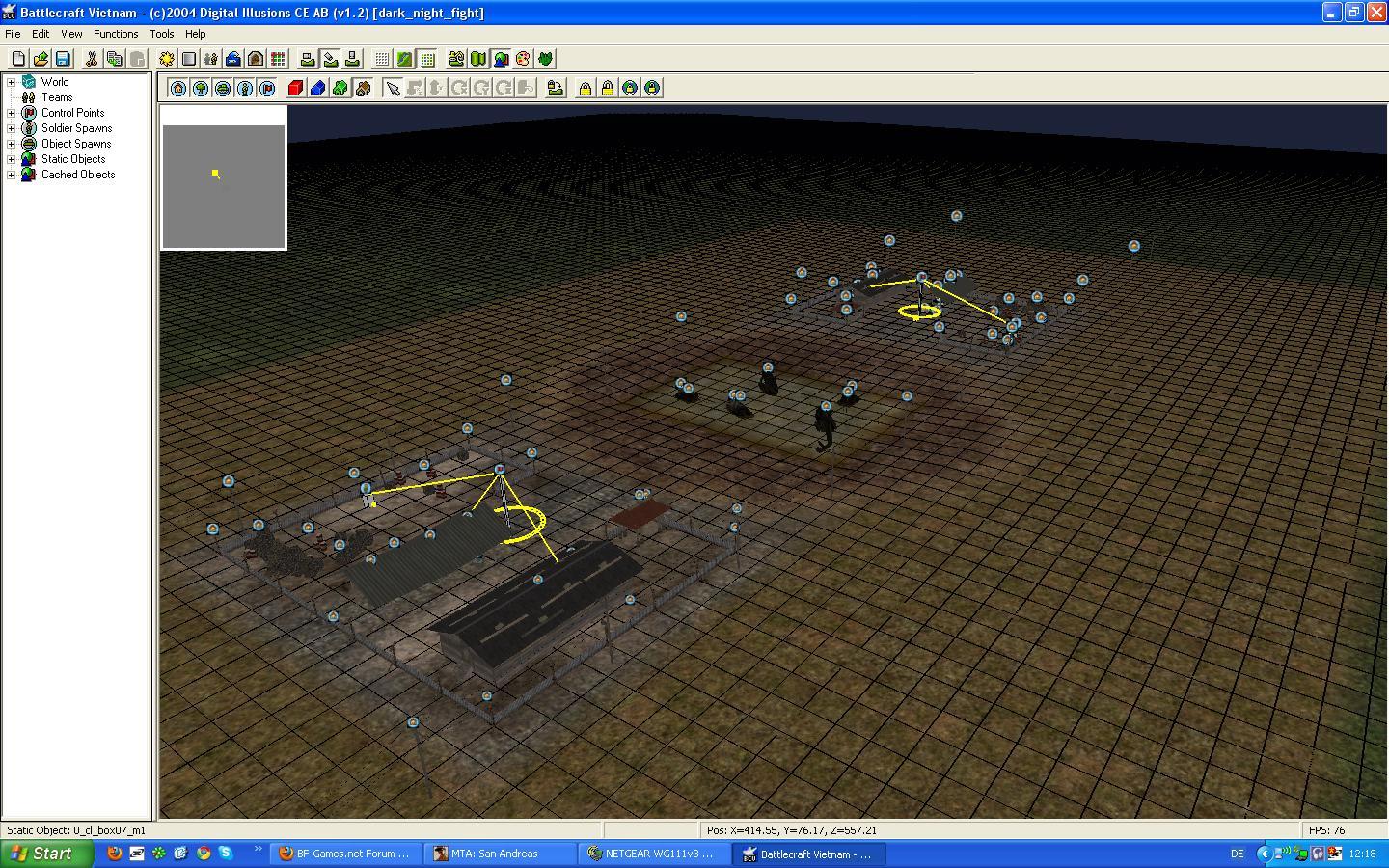Click the blue cube toolbar icon
Viewport: 1389px width, 868px height.
point(317,88)
